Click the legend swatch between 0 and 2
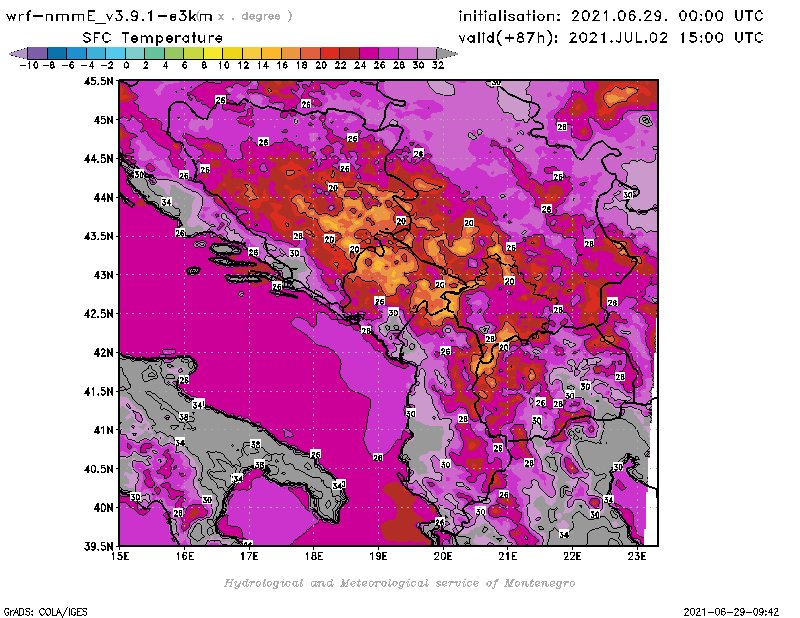Image resolution: width=800 pixels, height=618 pixels. (135, 53)
